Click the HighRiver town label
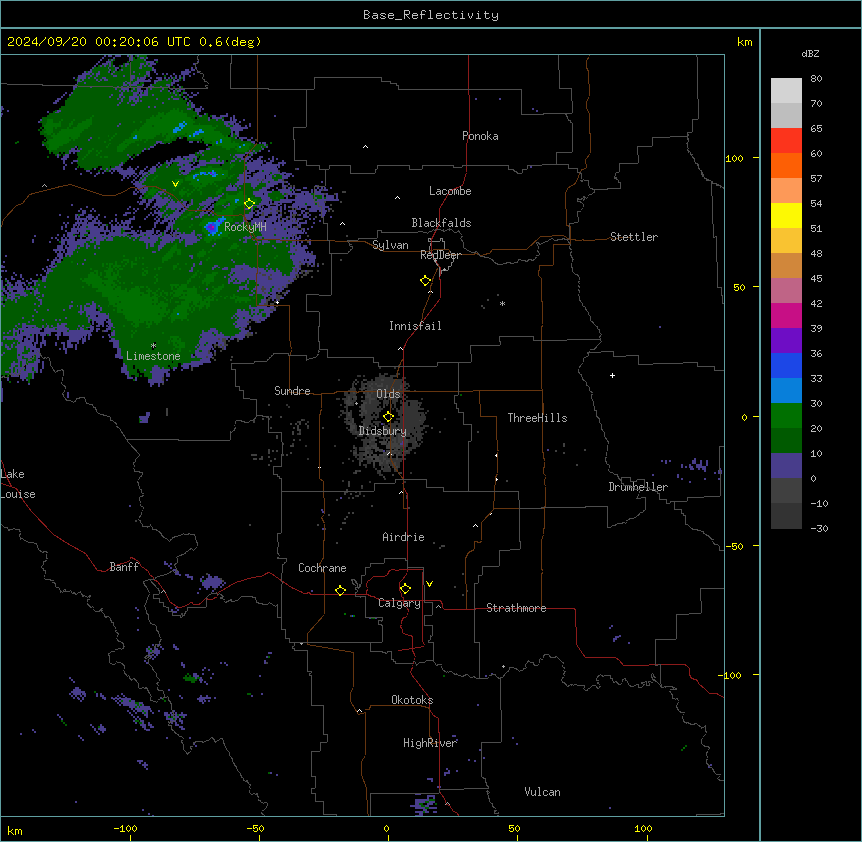Viewport: 862px width, 842px height. (430, 743)
